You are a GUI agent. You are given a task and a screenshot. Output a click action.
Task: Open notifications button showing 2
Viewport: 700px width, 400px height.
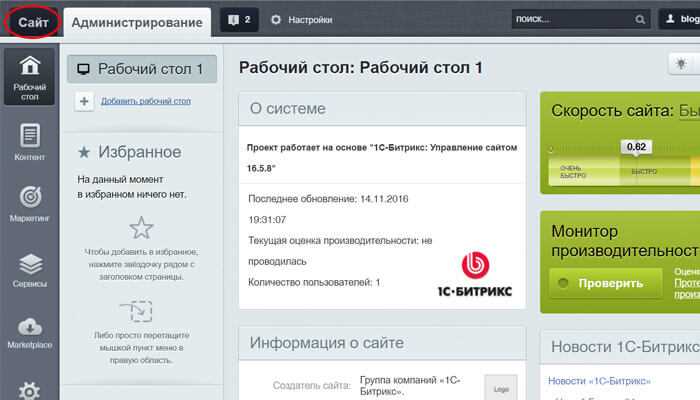point(239,20)
